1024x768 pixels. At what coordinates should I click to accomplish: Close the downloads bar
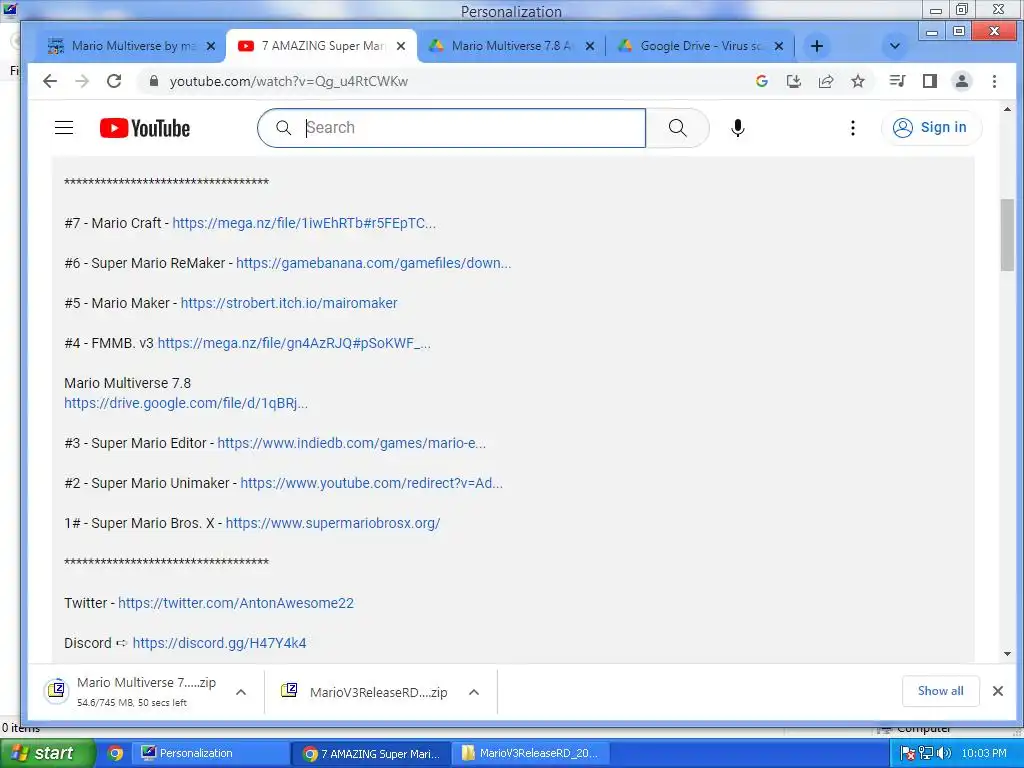(998, 691)
